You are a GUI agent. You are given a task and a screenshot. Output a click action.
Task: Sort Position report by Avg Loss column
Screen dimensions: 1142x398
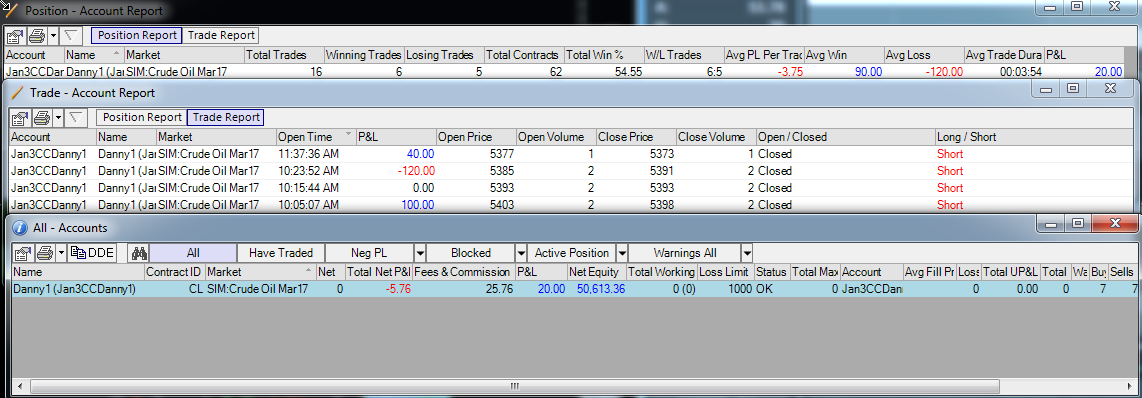coord(924,55)
